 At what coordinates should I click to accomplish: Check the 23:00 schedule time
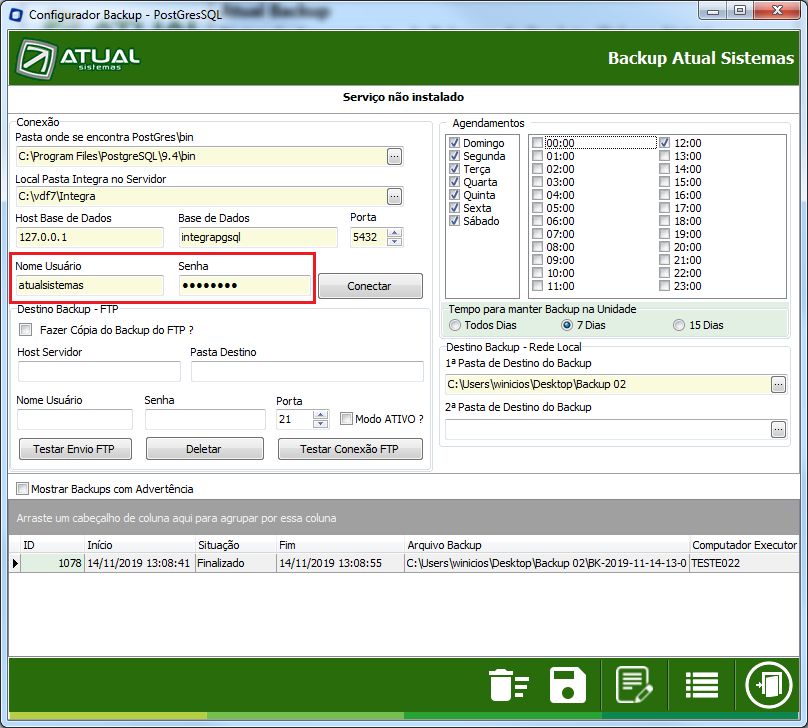click(665, 285)
